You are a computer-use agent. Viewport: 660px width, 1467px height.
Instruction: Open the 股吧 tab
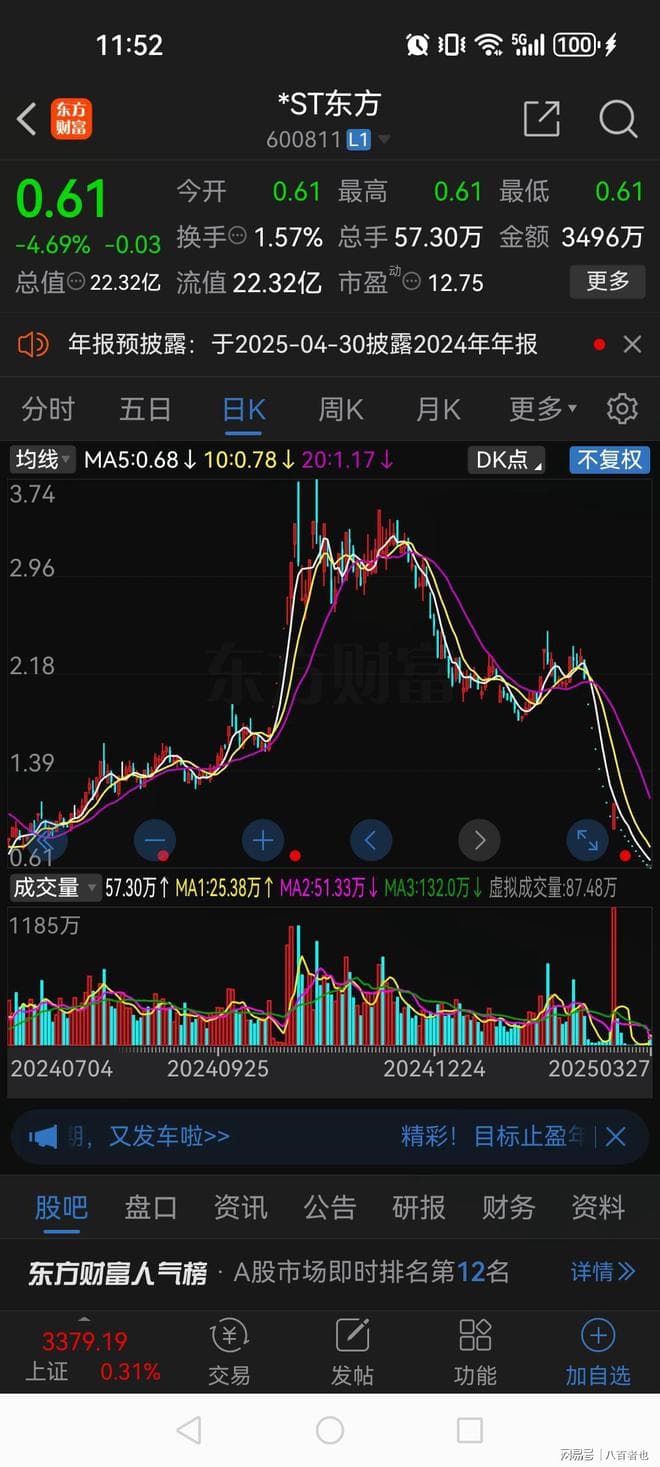coord(61,1207)
